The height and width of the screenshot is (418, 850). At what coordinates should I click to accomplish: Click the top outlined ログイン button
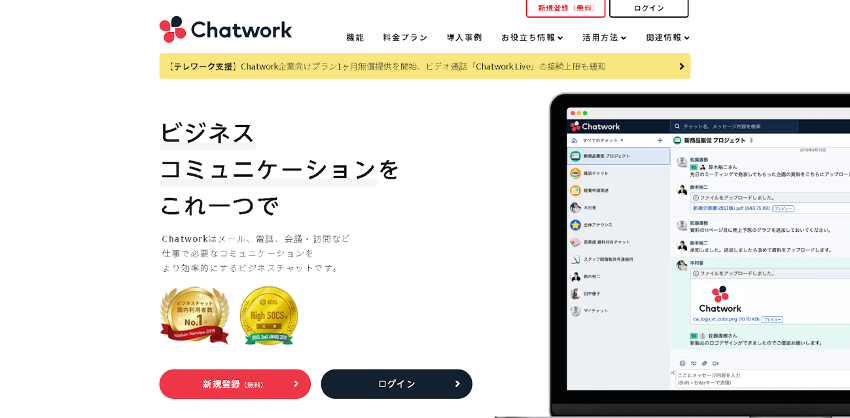(649, 8)
